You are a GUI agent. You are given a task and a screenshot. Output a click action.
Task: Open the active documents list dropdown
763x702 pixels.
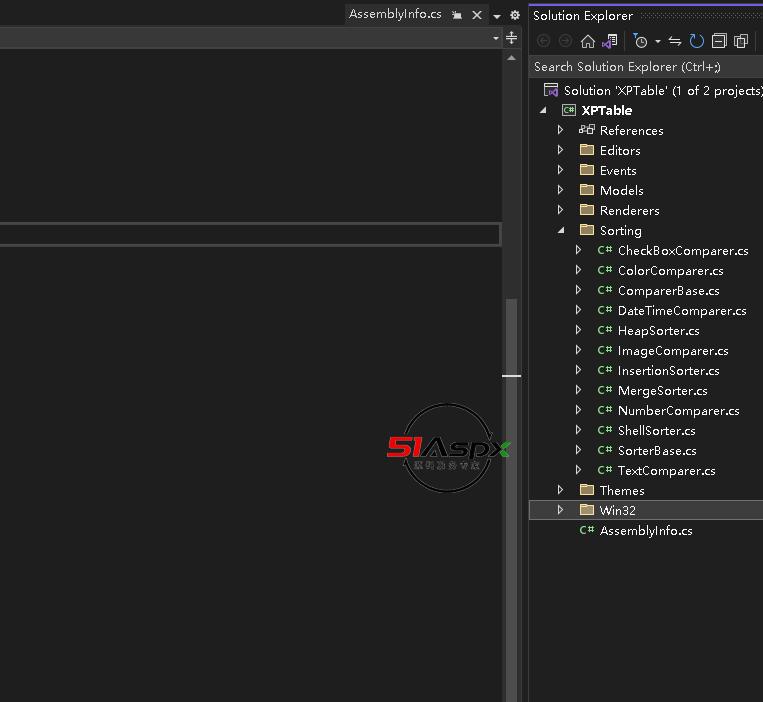(497, 16)
